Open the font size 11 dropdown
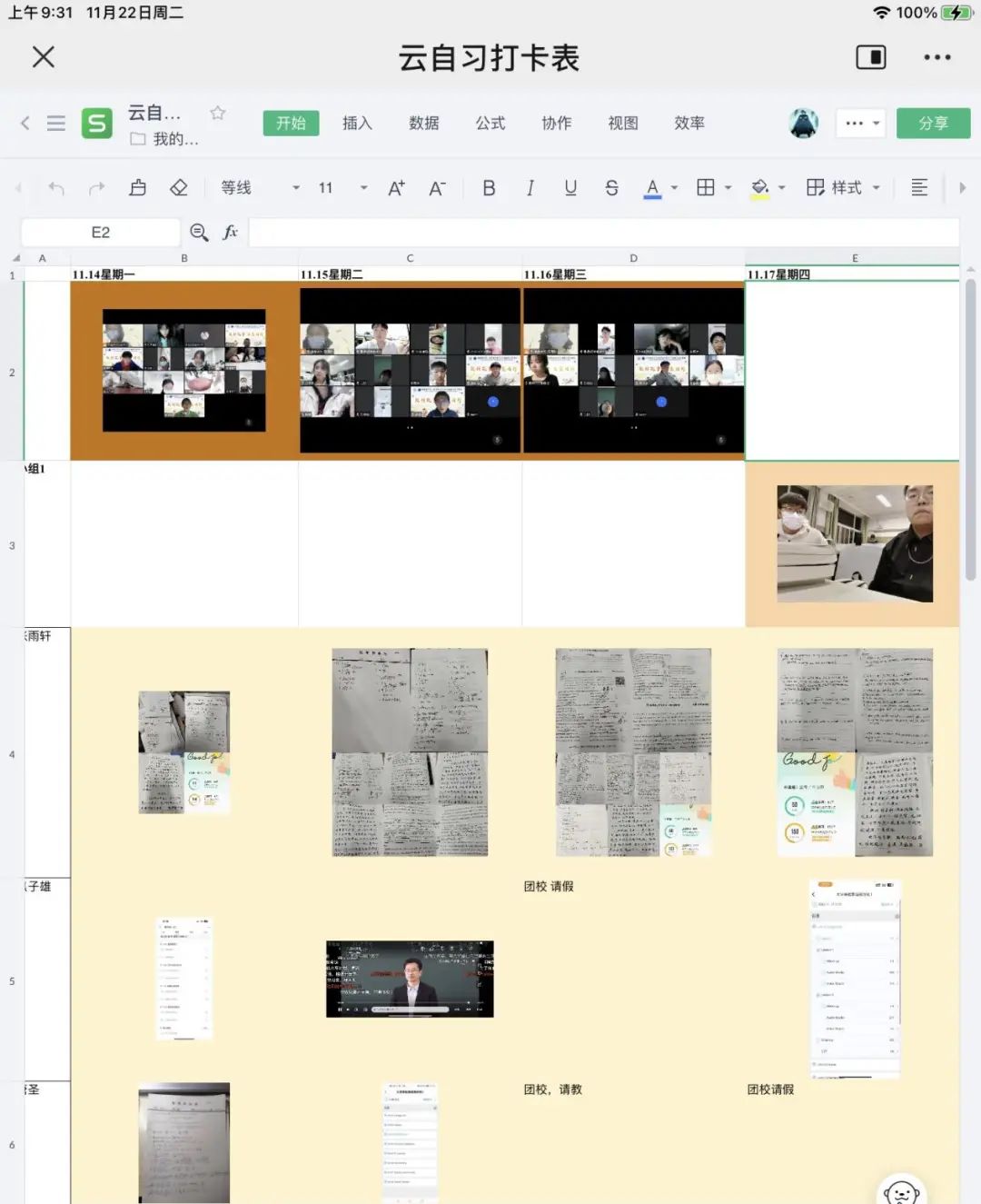Image resolution: width=981 pixels, height=1204 pixels. 363,188
